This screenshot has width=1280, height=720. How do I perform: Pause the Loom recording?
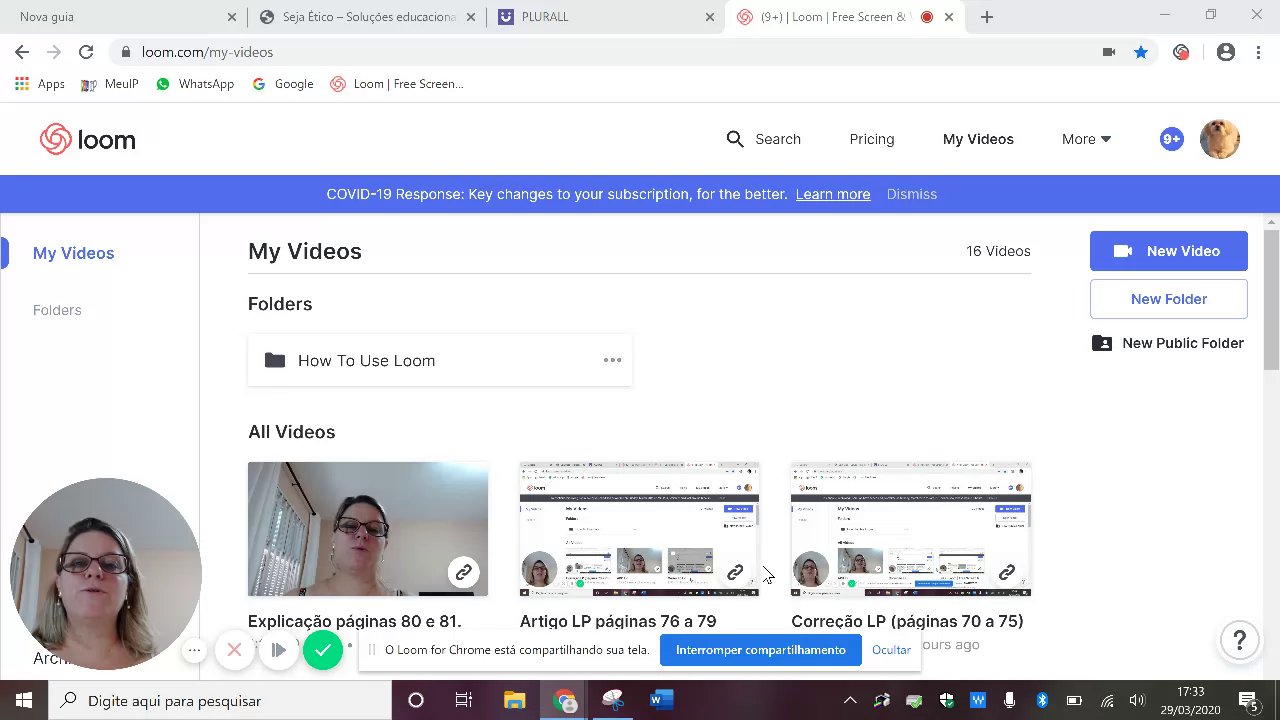[279, 650]
